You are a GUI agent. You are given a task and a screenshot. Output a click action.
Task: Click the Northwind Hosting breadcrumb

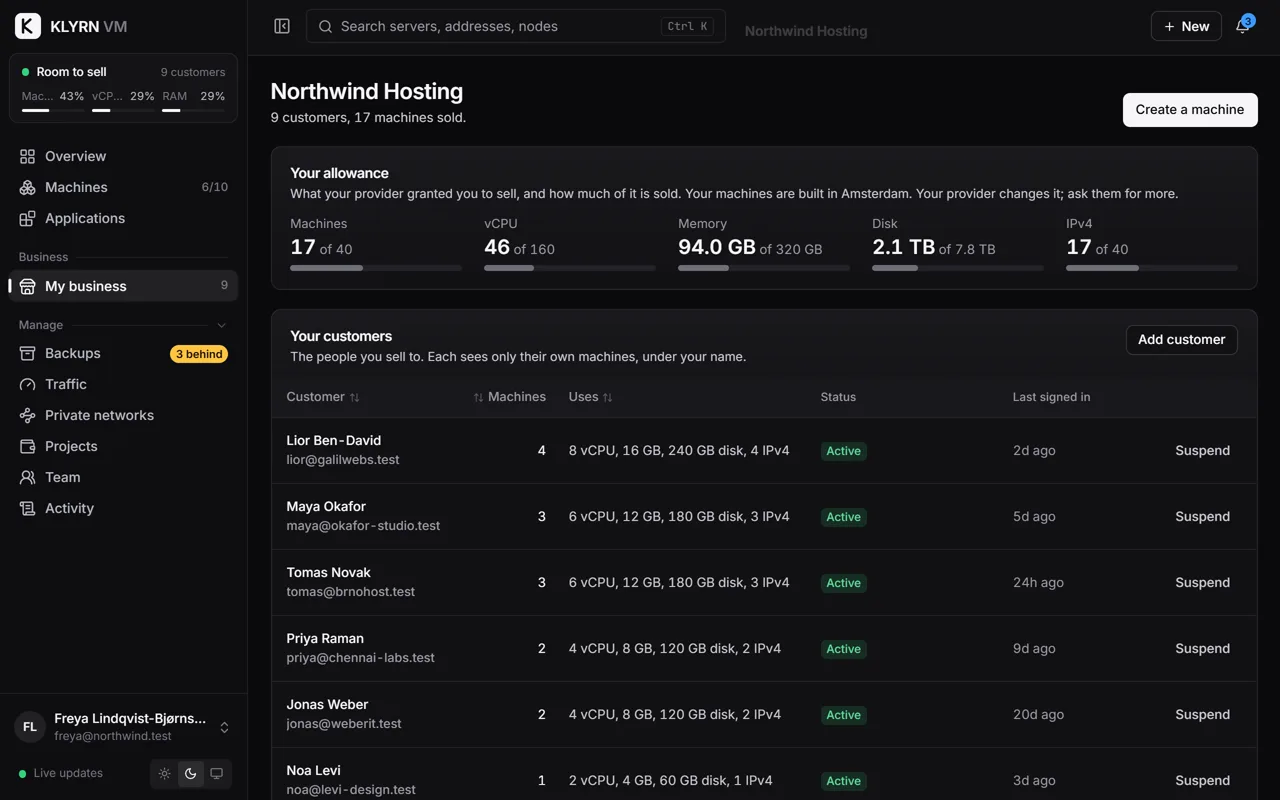pos(806,31)
